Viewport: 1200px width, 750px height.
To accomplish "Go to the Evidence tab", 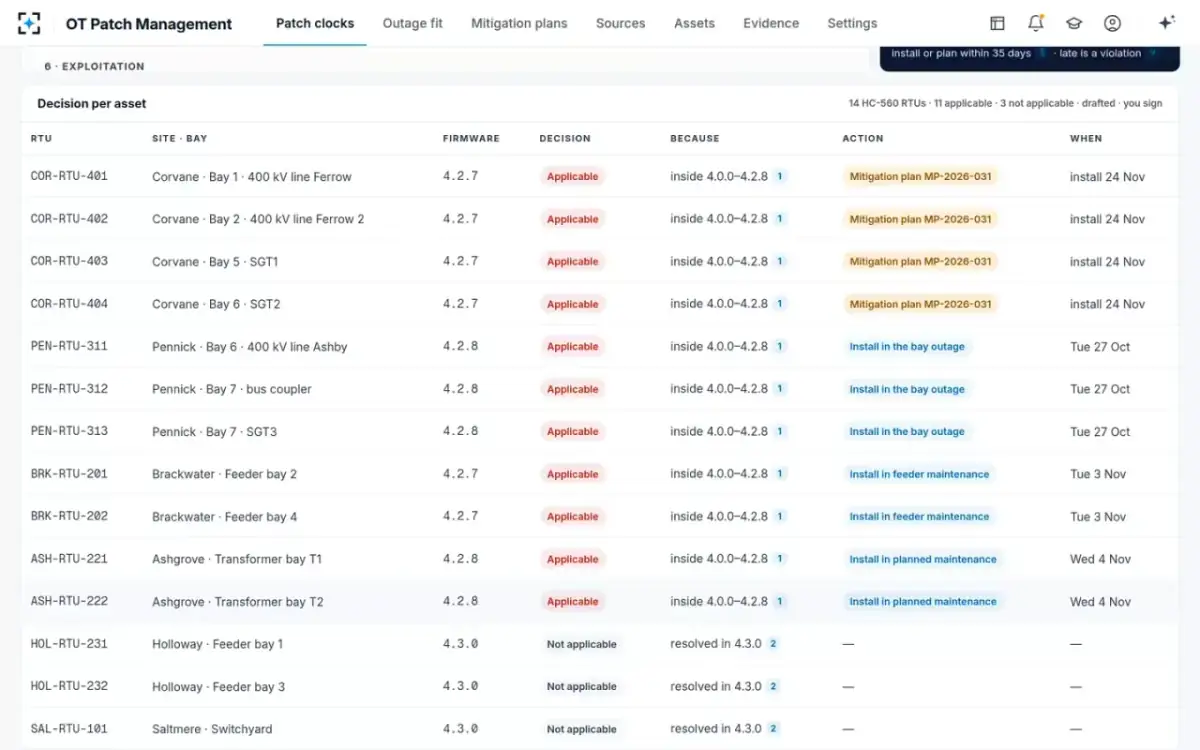I will coord(771,23).
